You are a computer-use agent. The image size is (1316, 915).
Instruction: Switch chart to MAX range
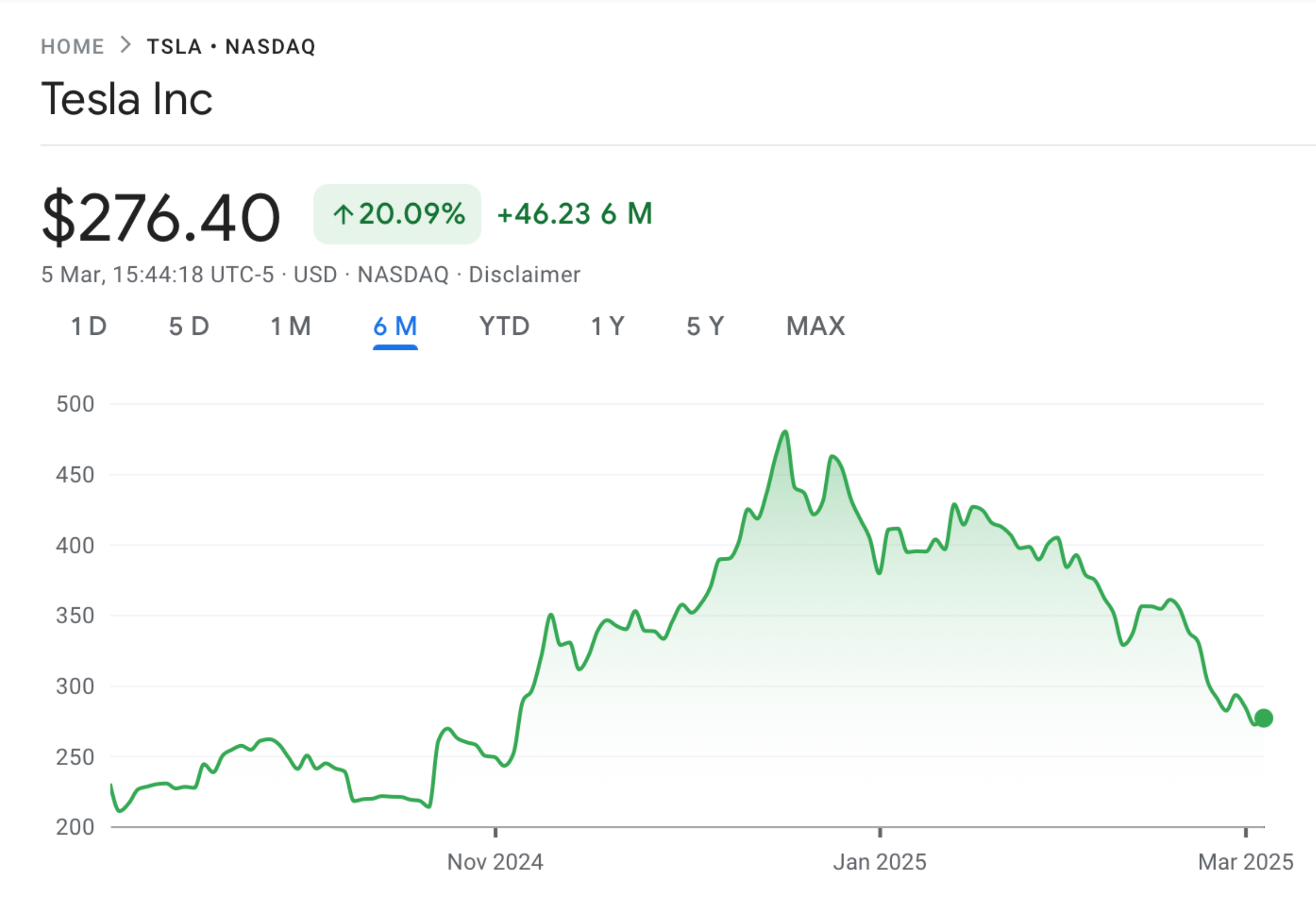[815, 327]
